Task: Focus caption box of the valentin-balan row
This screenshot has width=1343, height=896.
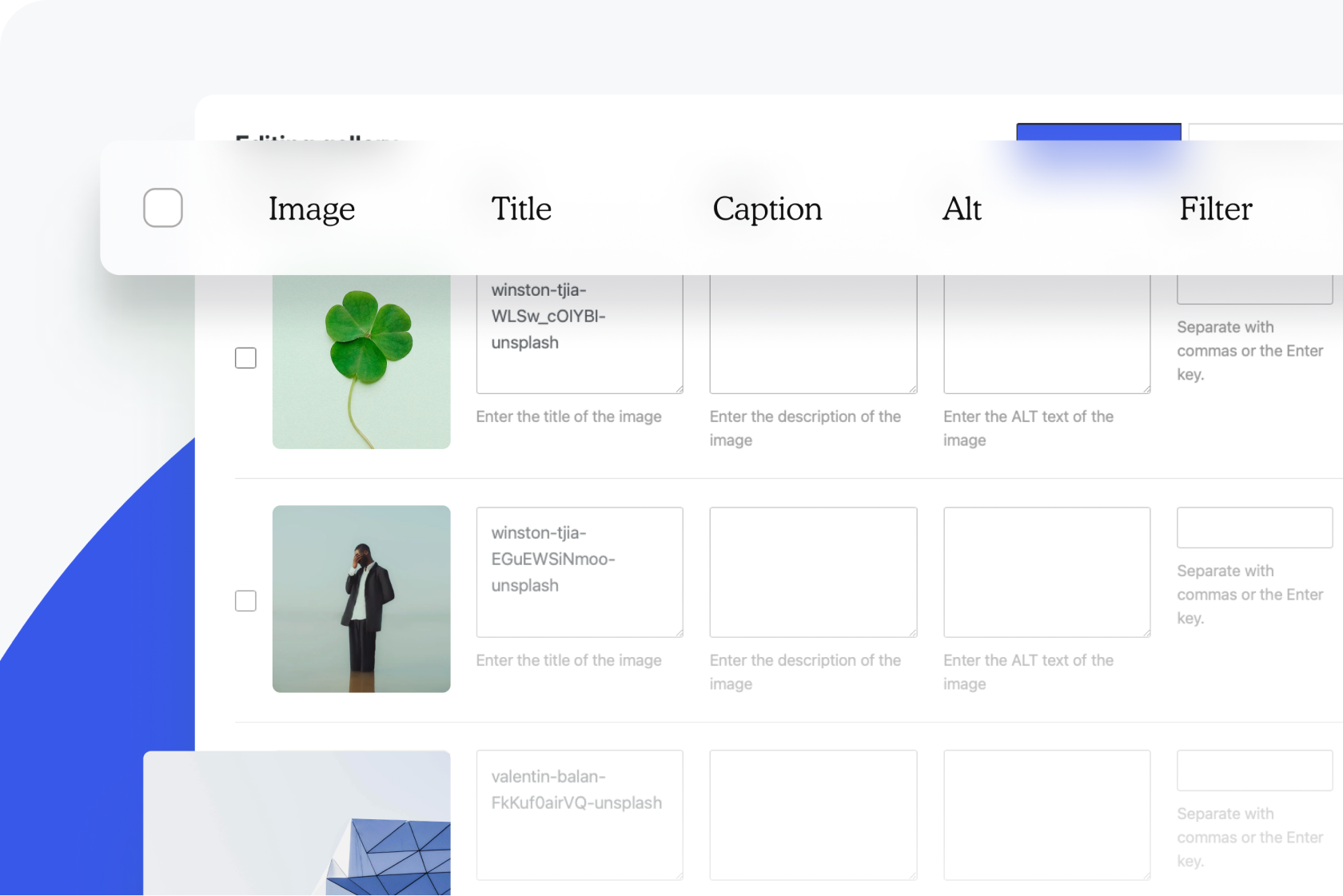Action: tap(813, 814)
